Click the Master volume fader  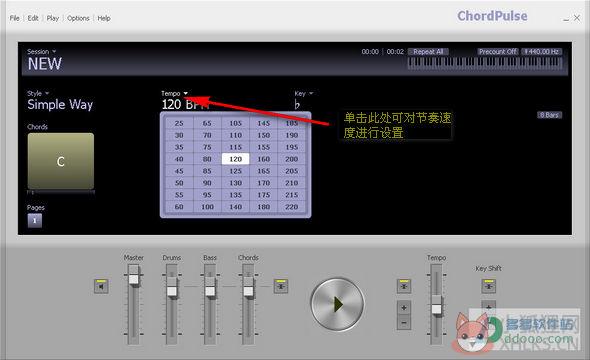[134, 279]
